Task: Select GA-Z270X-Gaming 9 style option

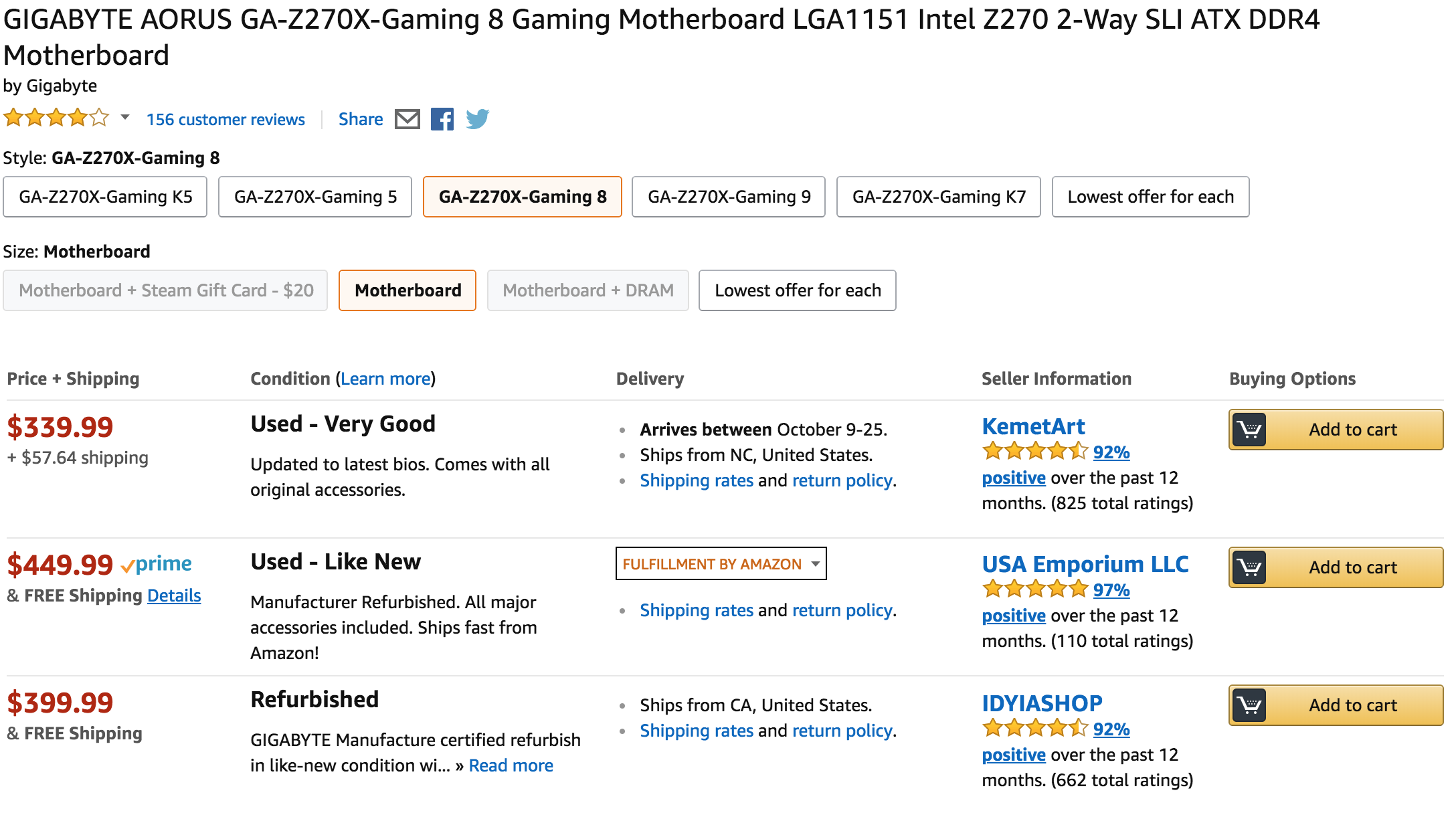Action: click(729, 197)
